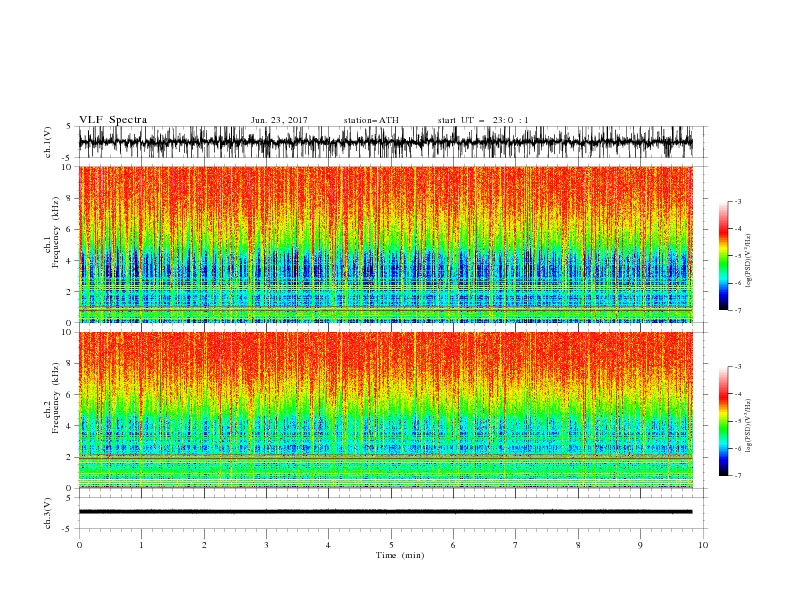Click time axis tick label "2"

(x=204, y=545)
